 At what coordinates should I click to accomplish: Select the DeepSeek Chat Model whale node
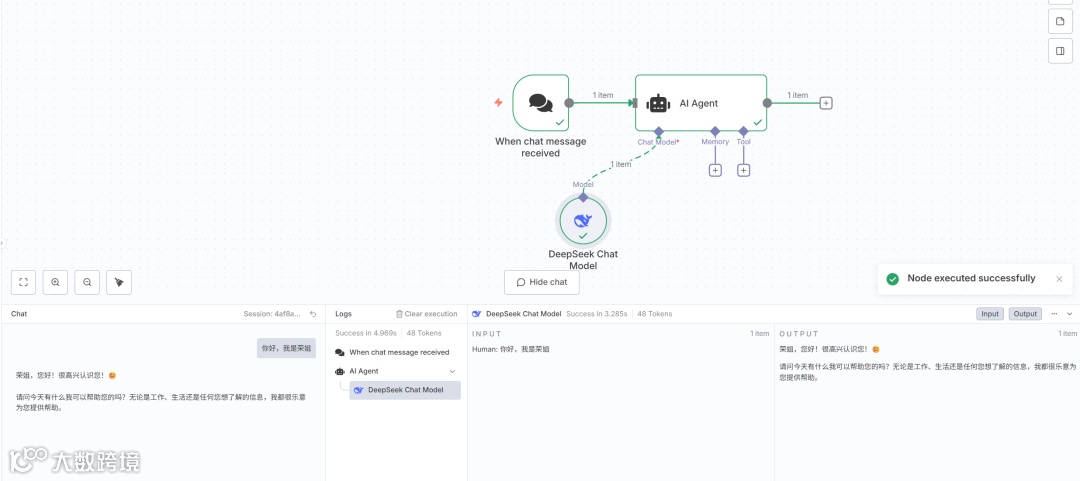point(583,221)
